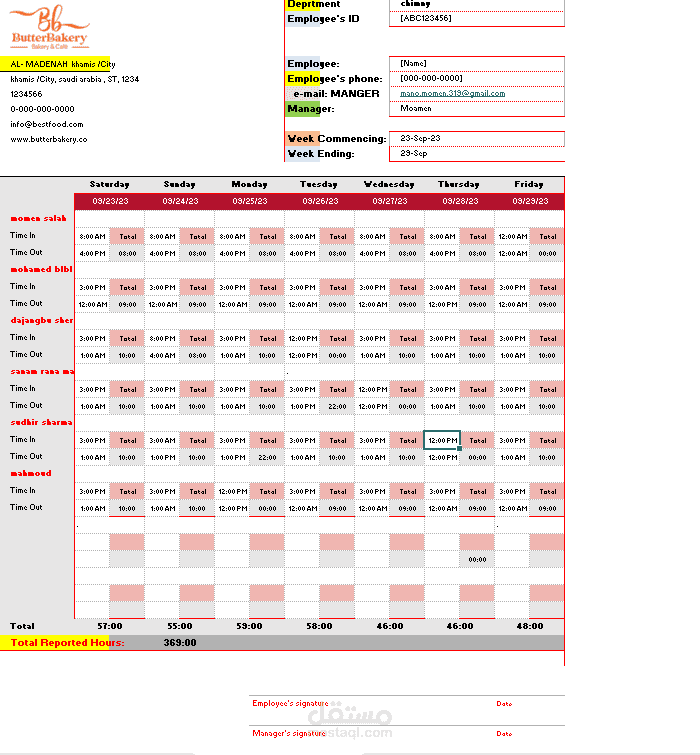
Task: Select employee name mohamed blbl
Action: (x=41, y=270)
